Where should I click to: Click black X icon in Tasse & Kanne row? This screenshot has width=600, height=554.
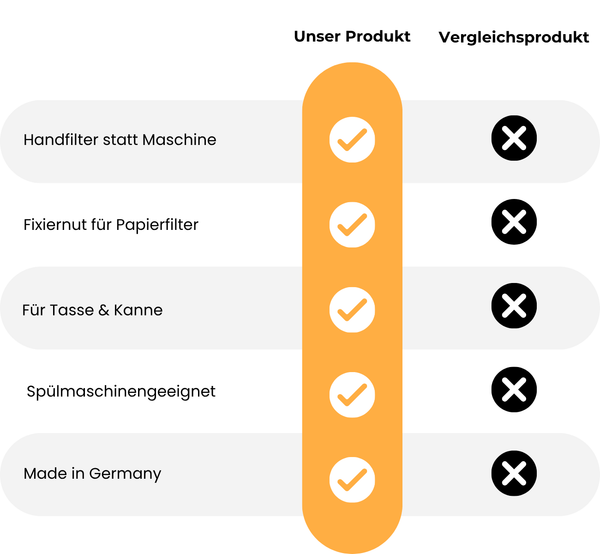[x=514, y=305]
